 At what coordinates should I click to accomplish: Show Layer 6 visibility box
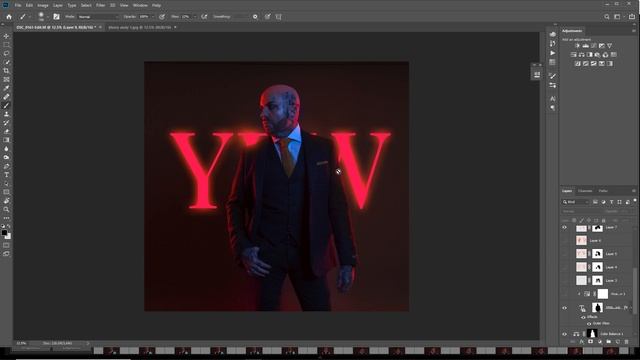[x=565, y=240]
